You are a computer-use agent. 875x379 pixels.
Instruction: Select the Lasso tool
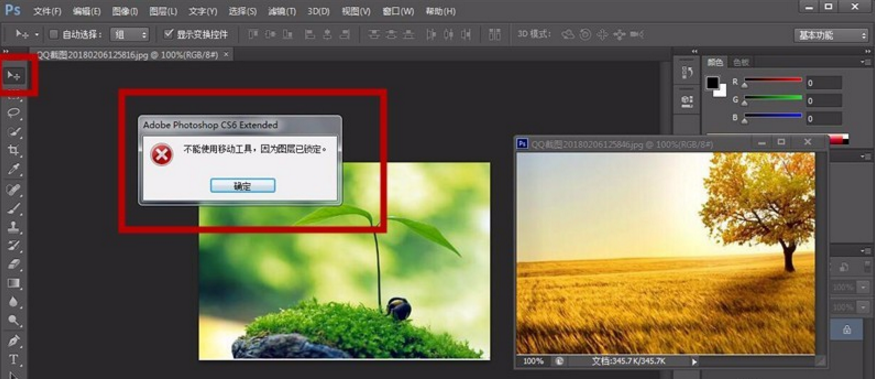pos(13,113)
